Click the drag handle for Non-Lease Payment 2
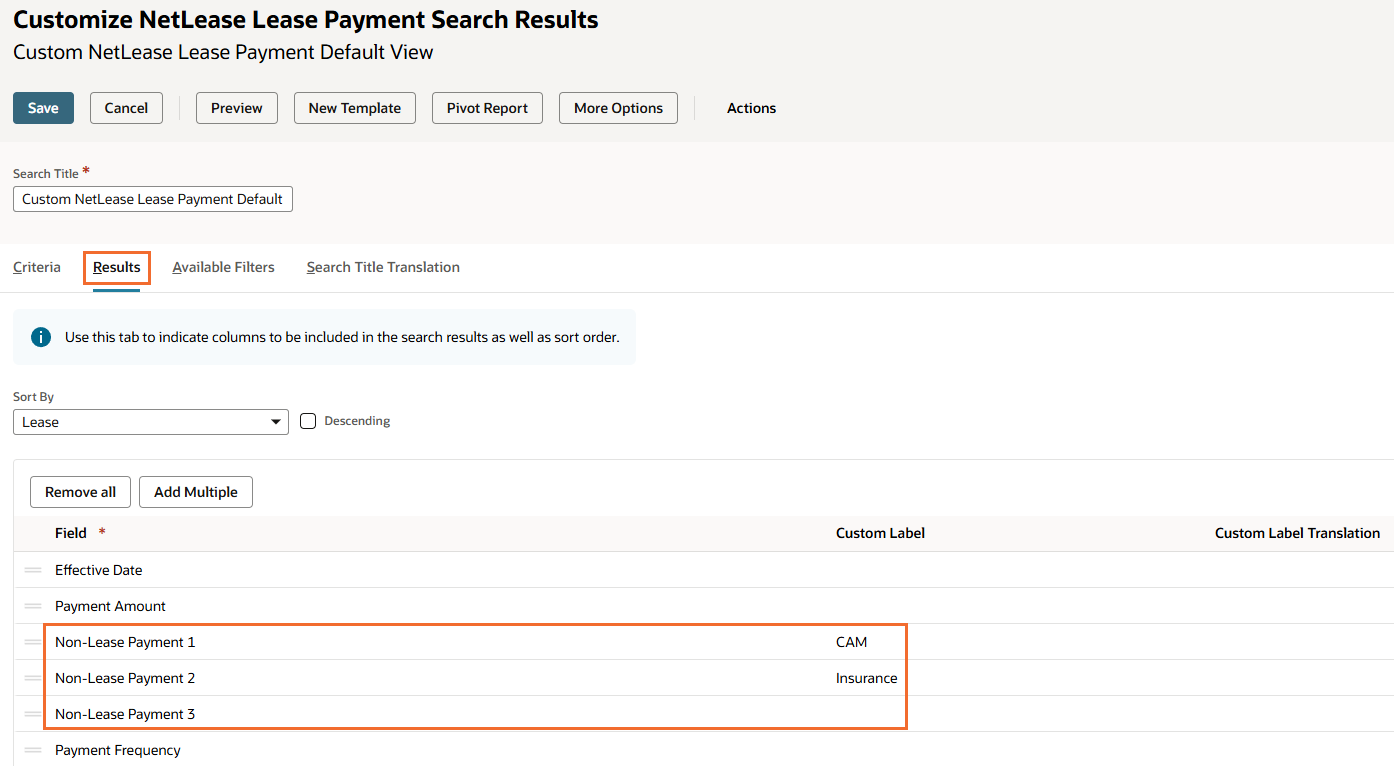The height and width of the screenshot is (766, 1394). 33,678
